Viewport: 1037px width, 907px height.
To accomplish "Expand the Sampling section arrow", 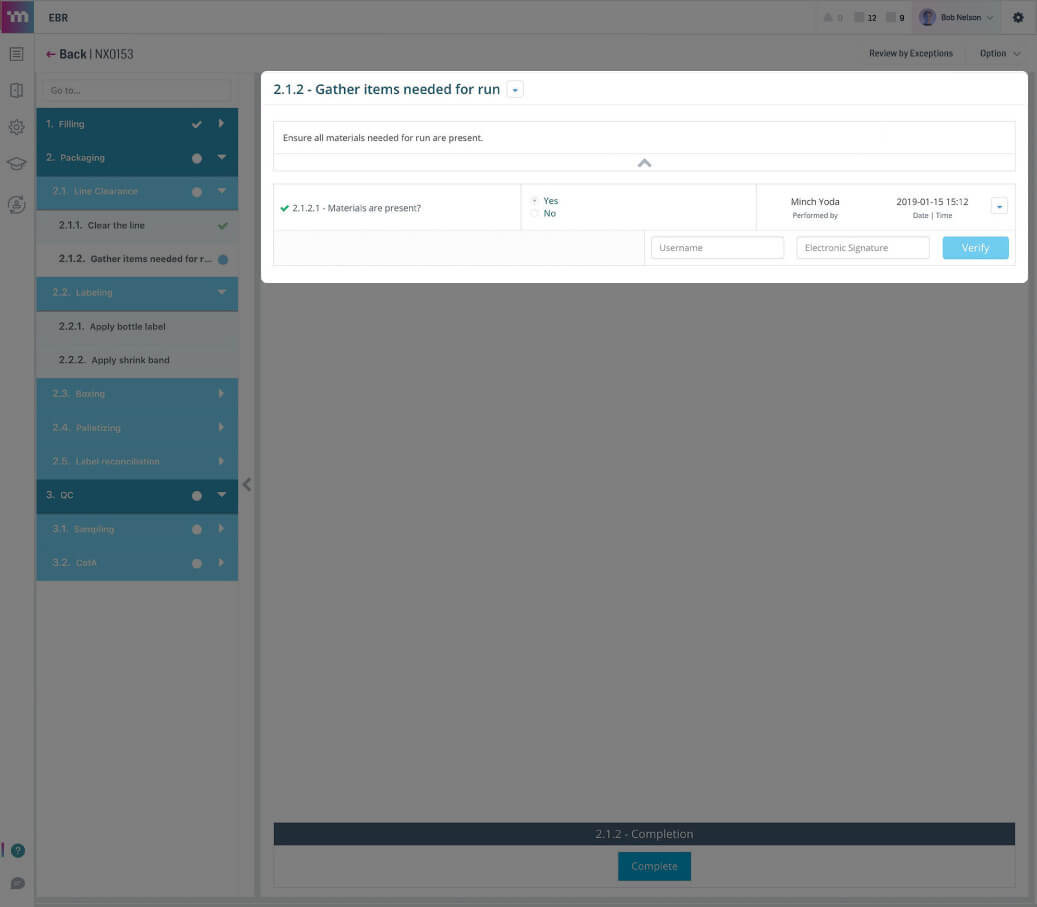I will pyautogui.click(x=221, y=529).
